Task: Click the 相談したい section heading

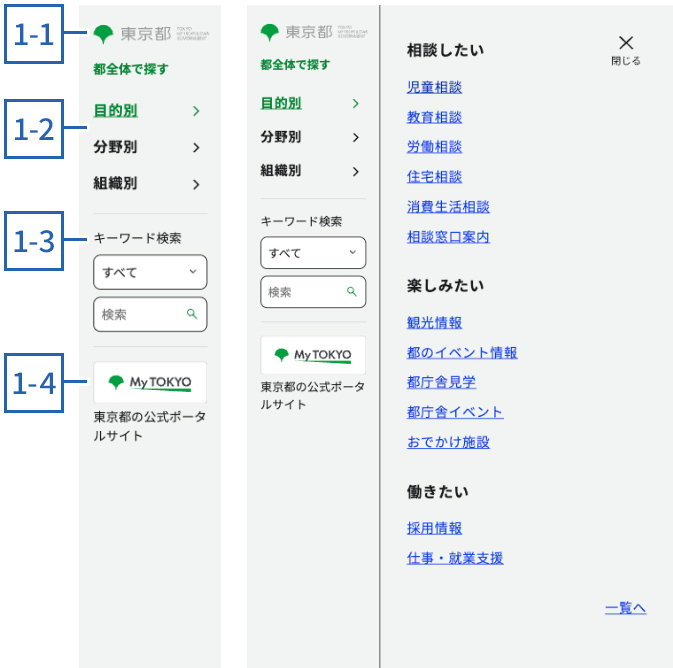Action: pyautogui.click(x=445, y=50)
